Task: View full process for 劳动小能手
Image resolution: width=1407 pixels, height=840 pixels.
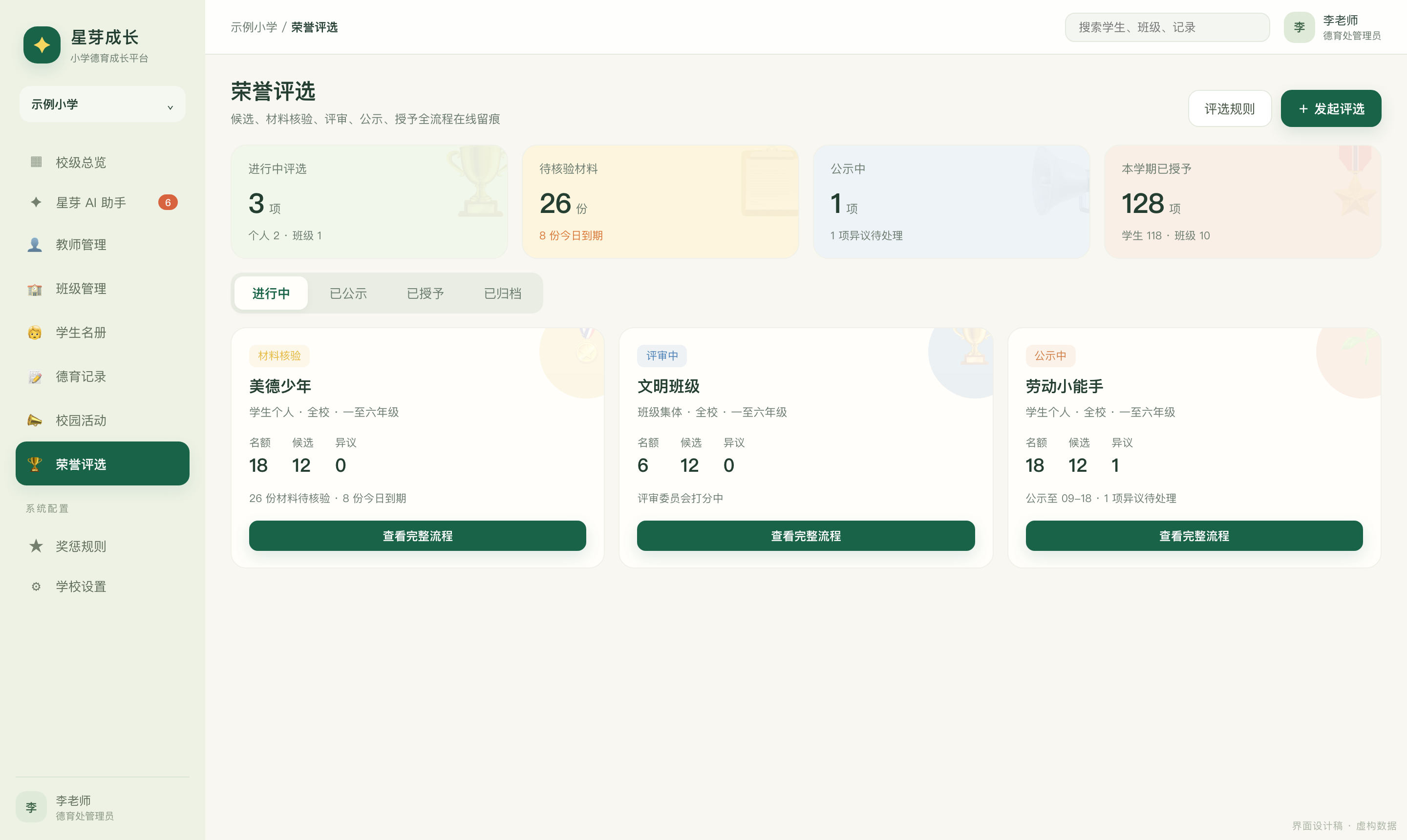Action: click(1194, 535)
